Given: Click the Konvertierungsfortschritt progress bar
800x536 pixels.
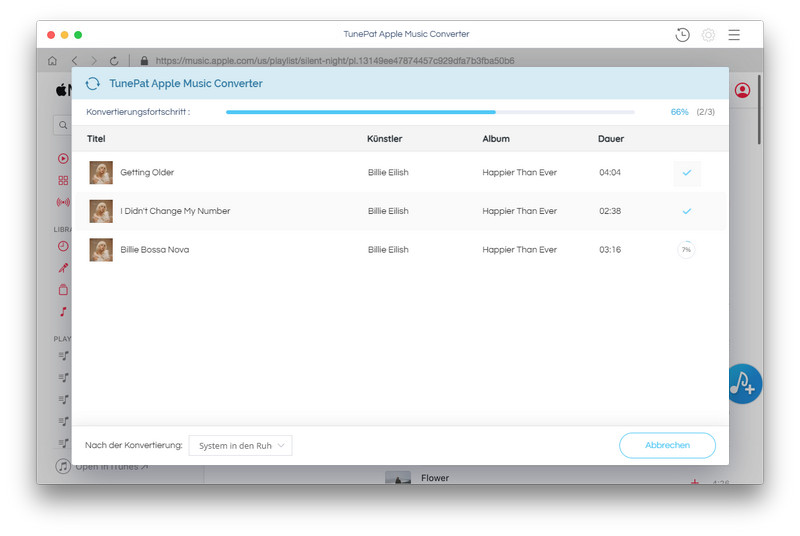Looking at the screenshot, I should coord(430,112).
